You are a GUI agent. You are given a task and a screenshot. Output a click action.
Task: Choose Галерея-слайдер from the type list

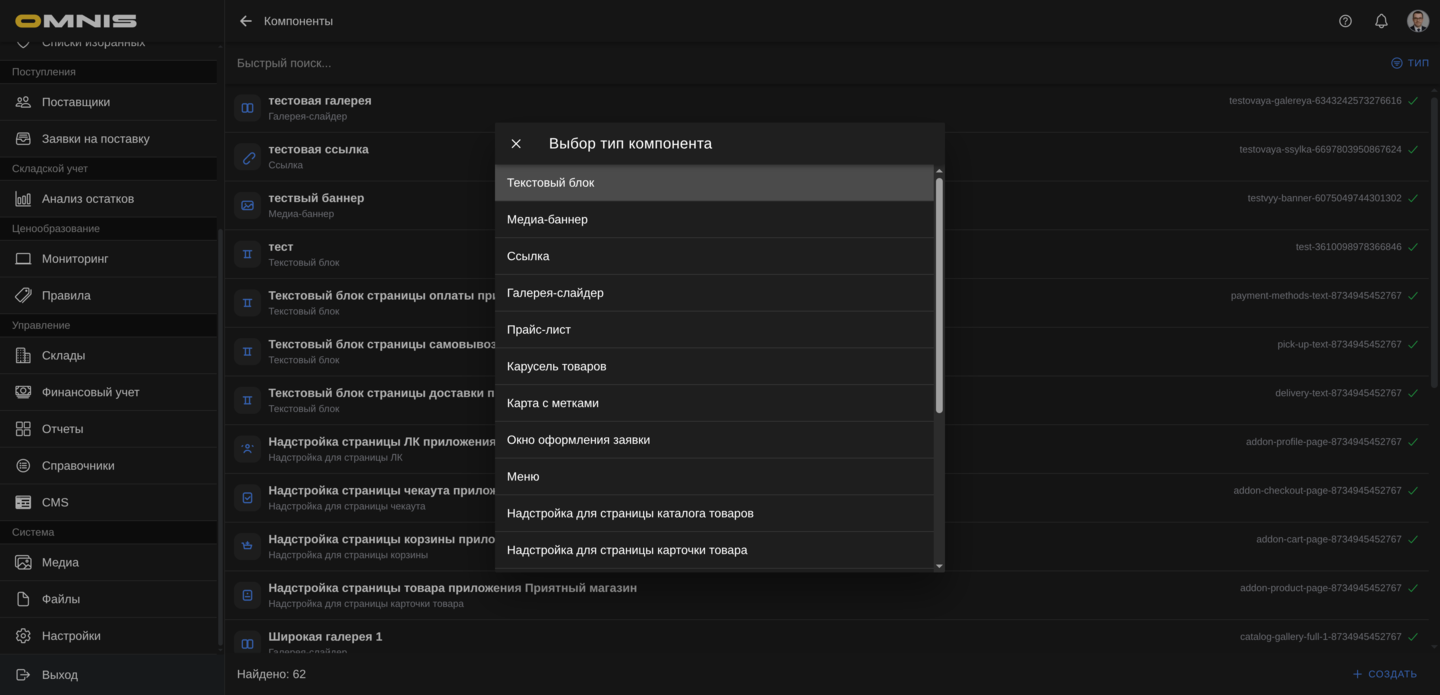(x=714, y=293)
